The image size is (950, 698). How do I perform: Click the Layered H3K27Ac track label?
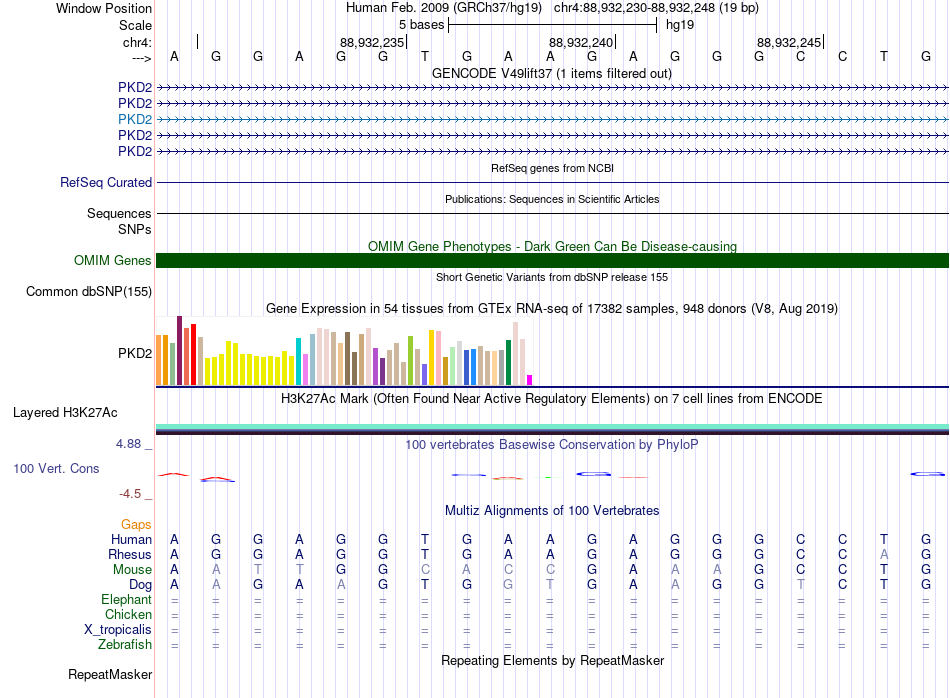click(x=65, y=413)
